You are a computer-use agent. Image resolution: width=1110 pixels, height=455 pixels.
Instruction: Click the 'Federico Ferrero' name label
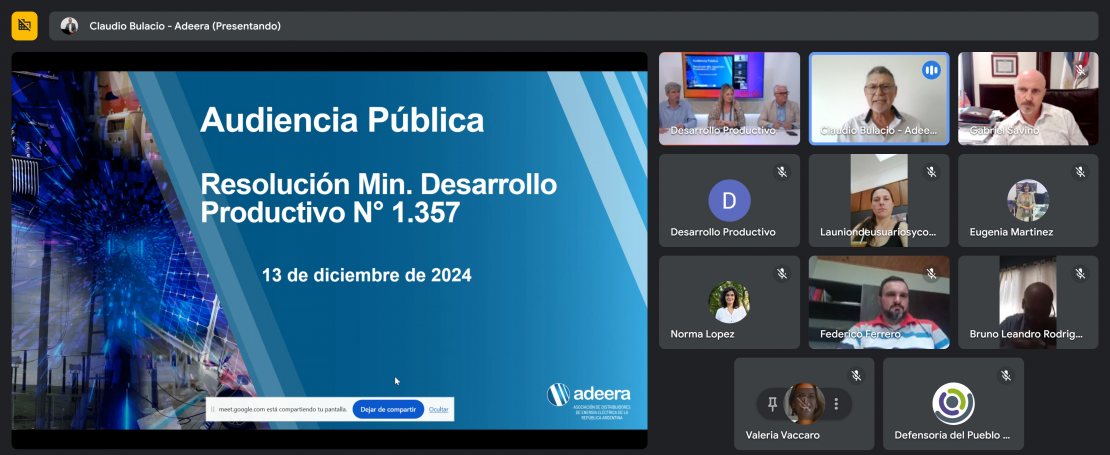(860, 334)
